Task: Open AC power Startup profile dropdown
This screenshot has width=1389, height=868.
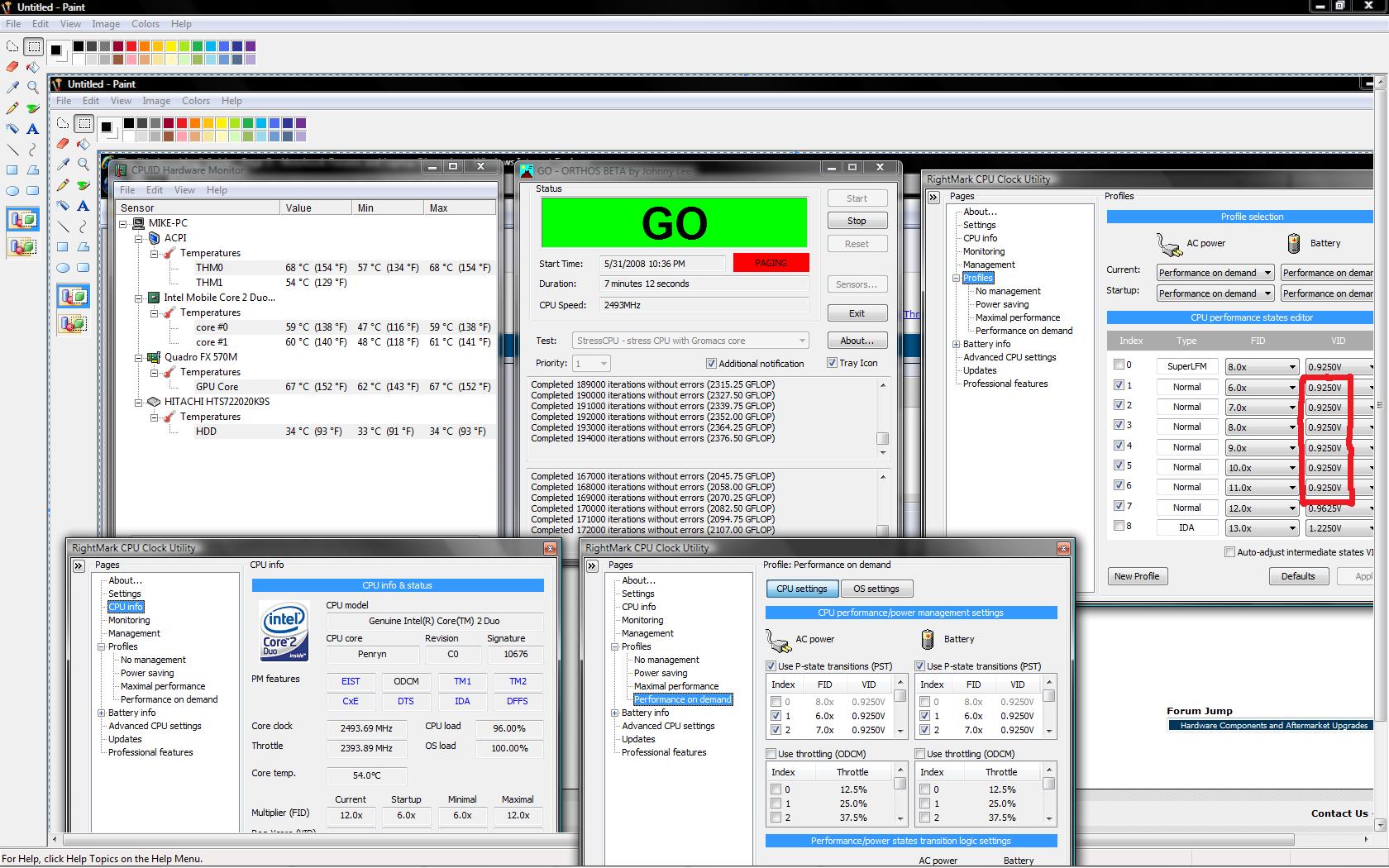Action: click(1215, 293)
